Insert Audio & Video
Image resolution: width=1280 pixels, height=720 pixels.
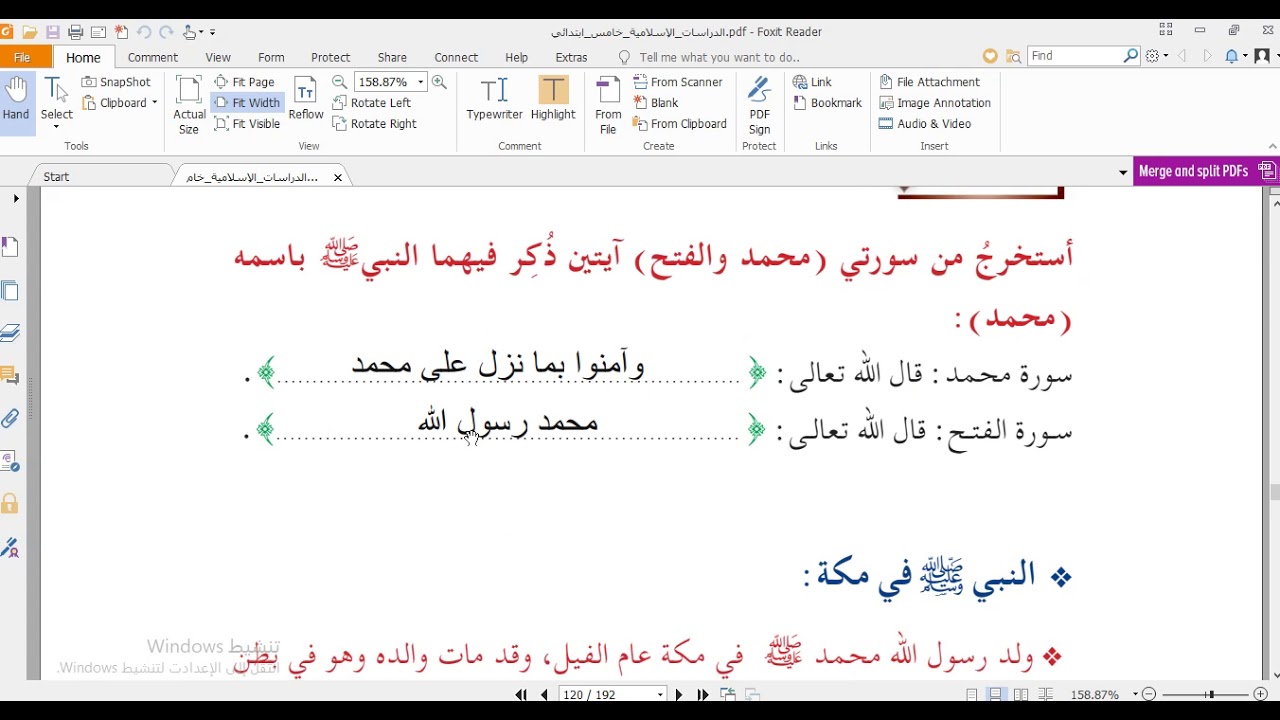[x=925, y=124]
